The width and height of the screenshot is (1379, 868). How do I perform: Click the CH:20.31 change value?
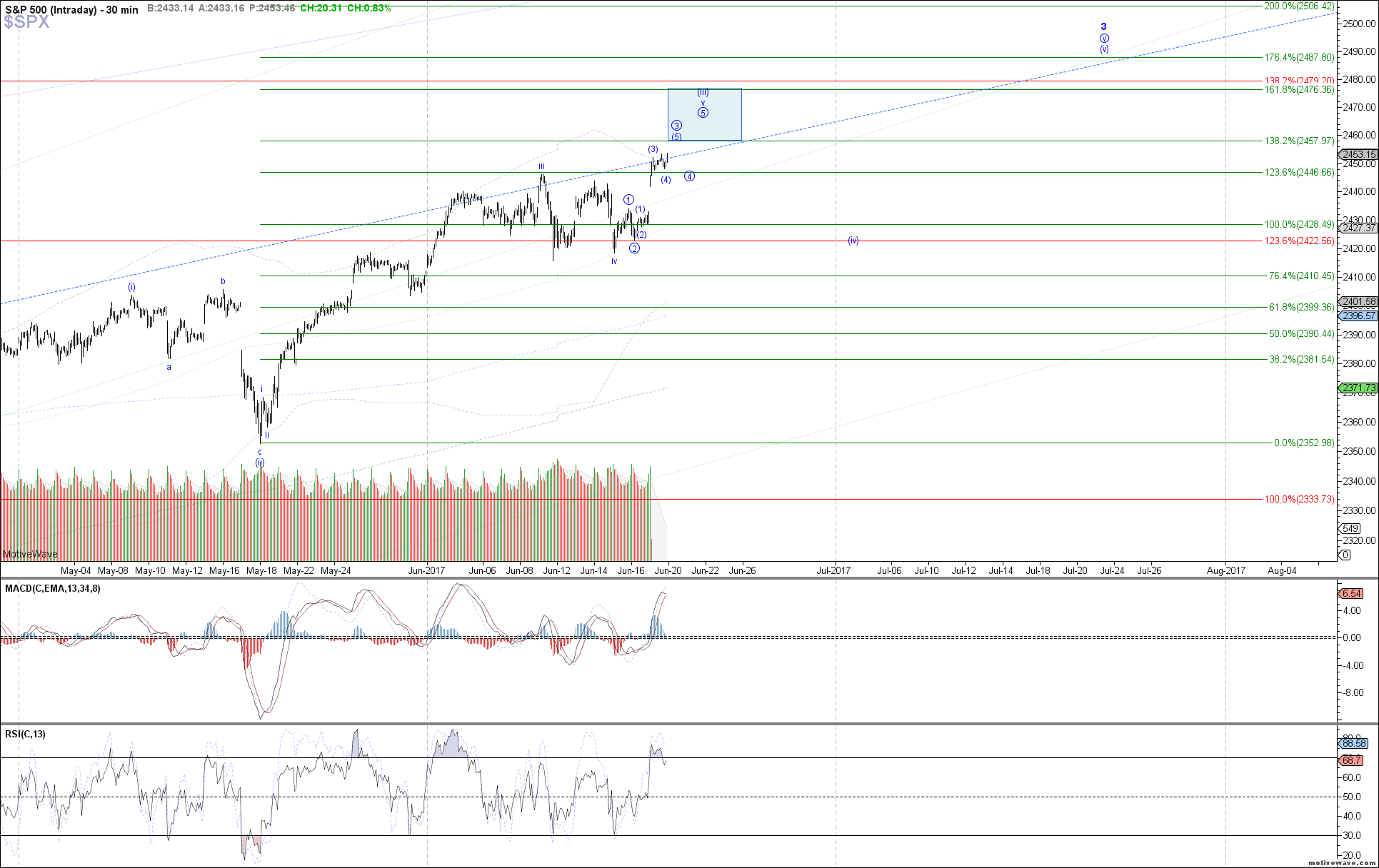click(321, 8)
